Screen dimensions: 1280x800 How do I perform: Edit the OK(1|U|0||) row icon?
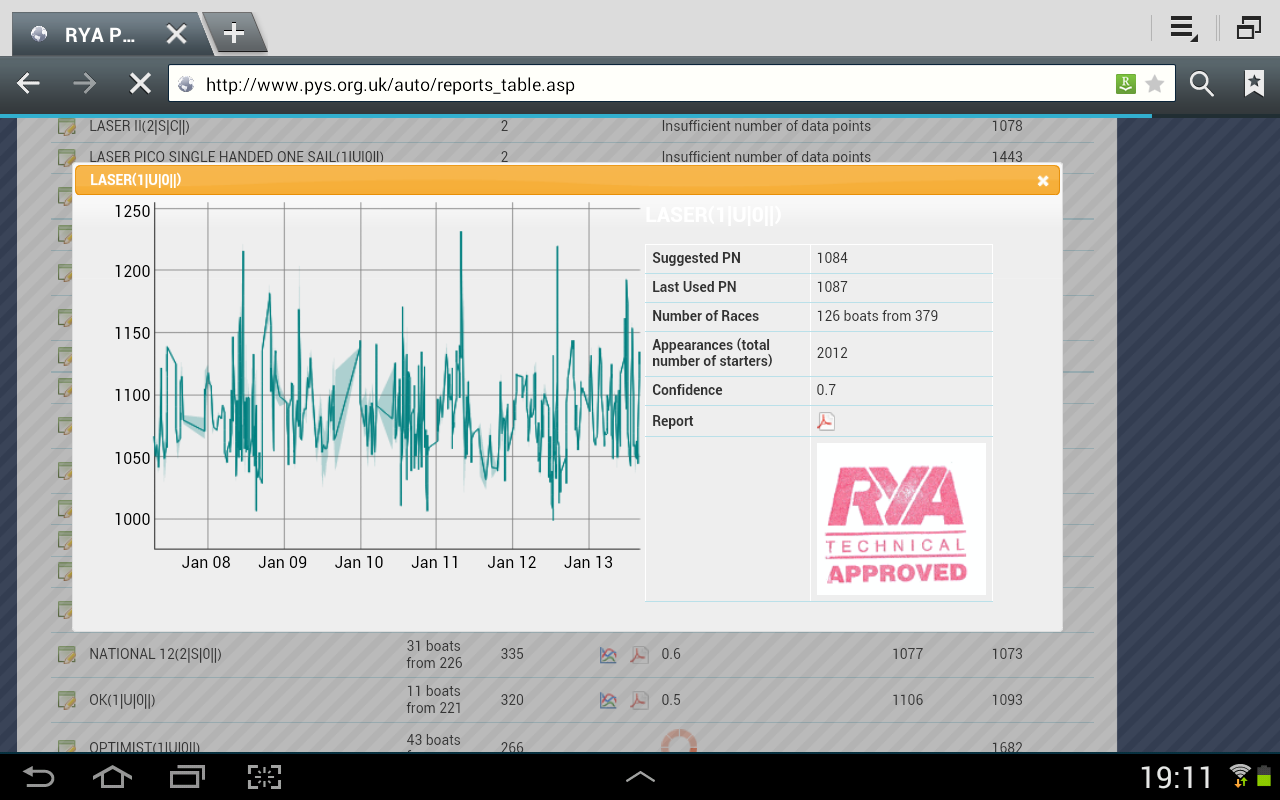coord(66,700)
